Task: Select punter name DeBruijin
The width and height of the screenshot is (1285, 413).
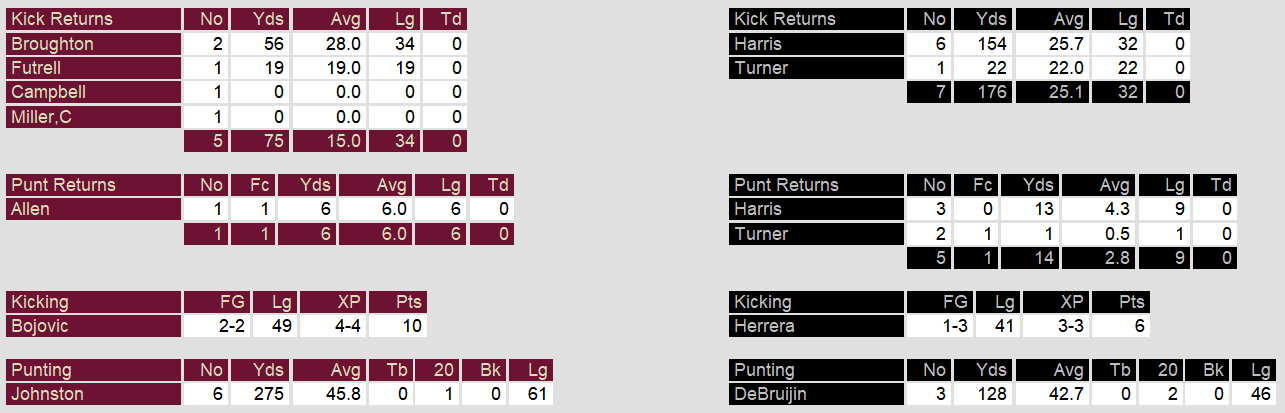Action: pos(817,394)
